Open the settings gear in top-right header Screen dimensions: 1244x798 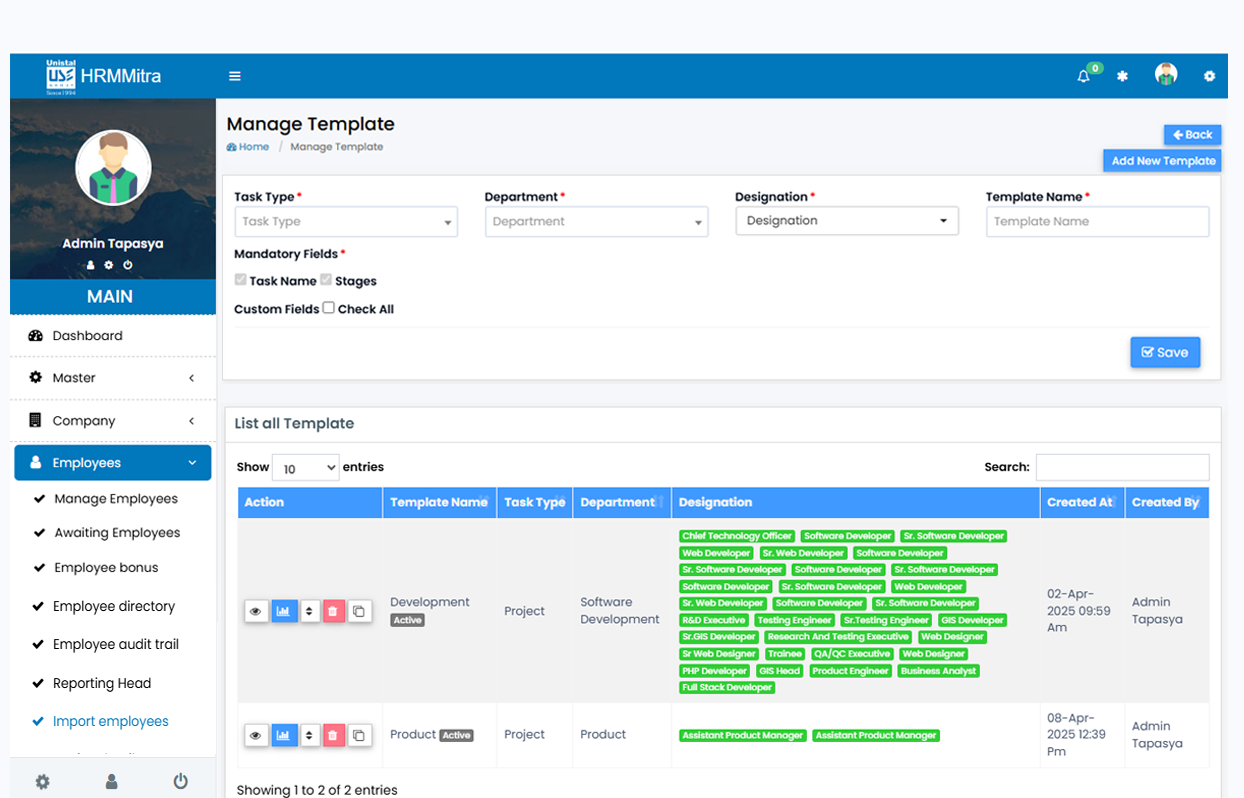point(1209,76)
